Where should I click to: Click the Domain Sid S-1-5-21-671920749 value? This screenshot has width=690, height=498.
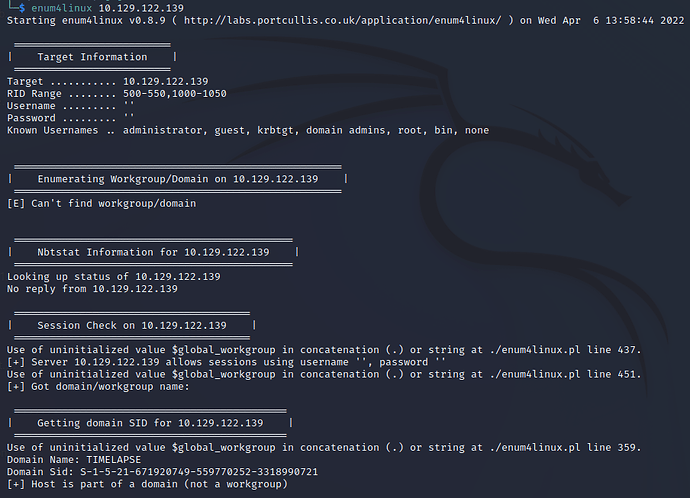(x=199, y=472)
